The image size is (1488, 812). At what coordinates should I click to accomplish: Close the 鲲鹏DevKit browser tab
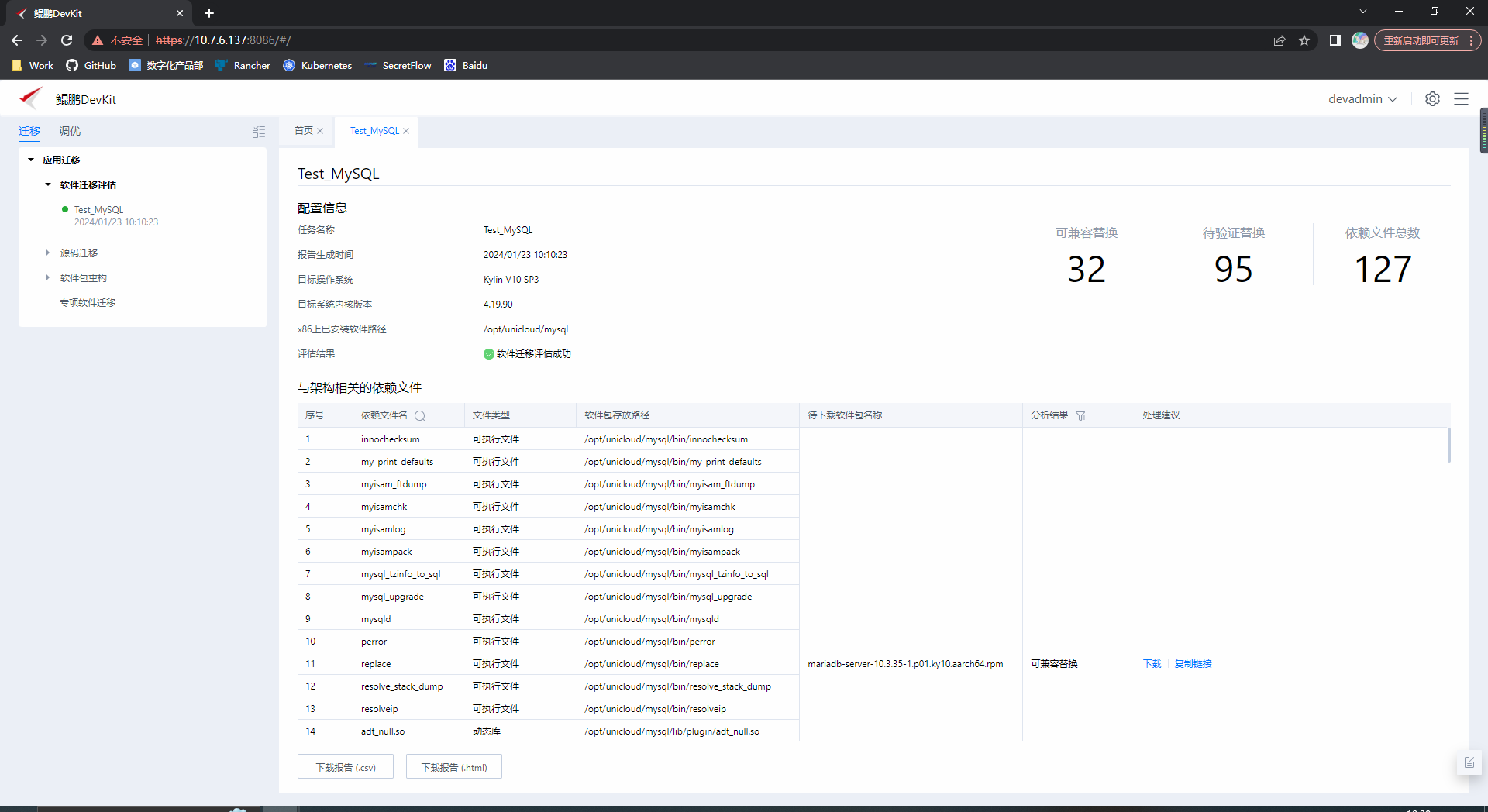click(180, 13)
